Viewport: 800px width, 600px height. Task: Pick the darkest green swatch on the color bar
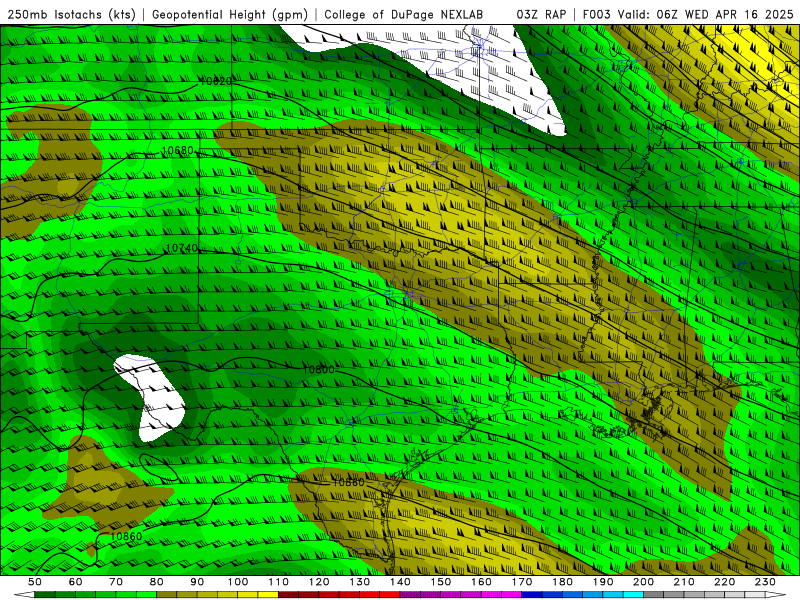coord(45,595)
